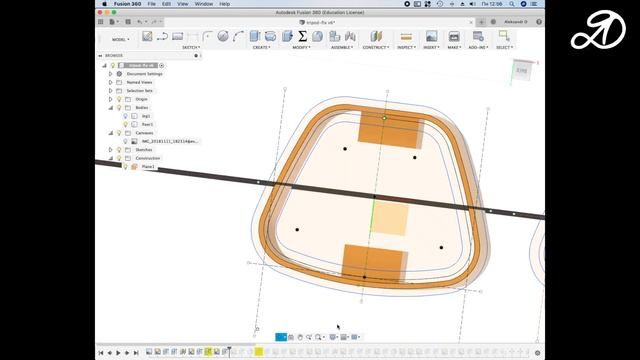Image resolution: width=640 pixels, height=360 pixels.
Task: Toggle visibility bulb of Origin folder
Action: click(x=119, y=99)
